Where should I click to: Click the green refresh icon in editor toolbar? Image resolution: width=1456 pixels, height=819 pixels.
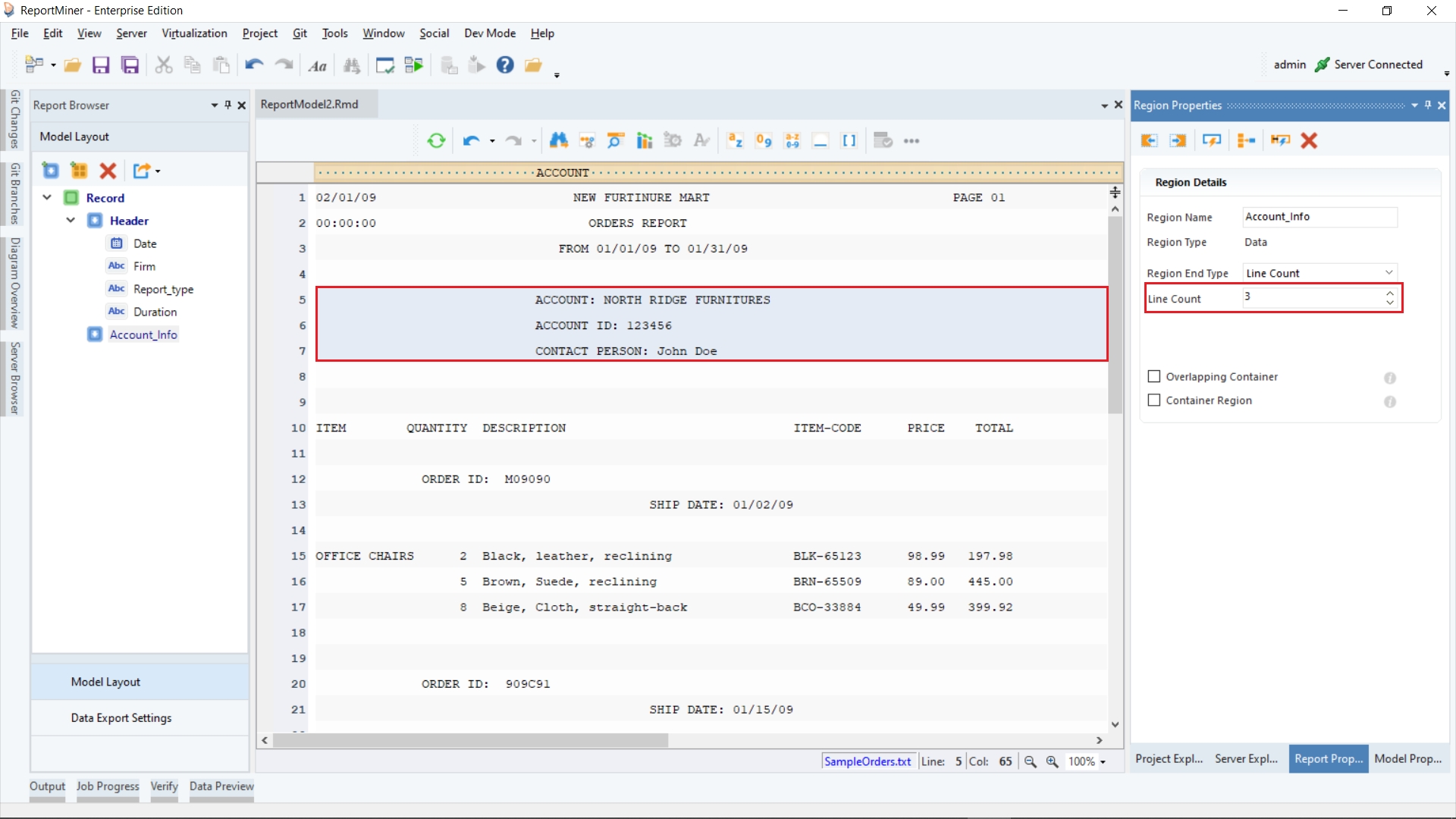436,140
